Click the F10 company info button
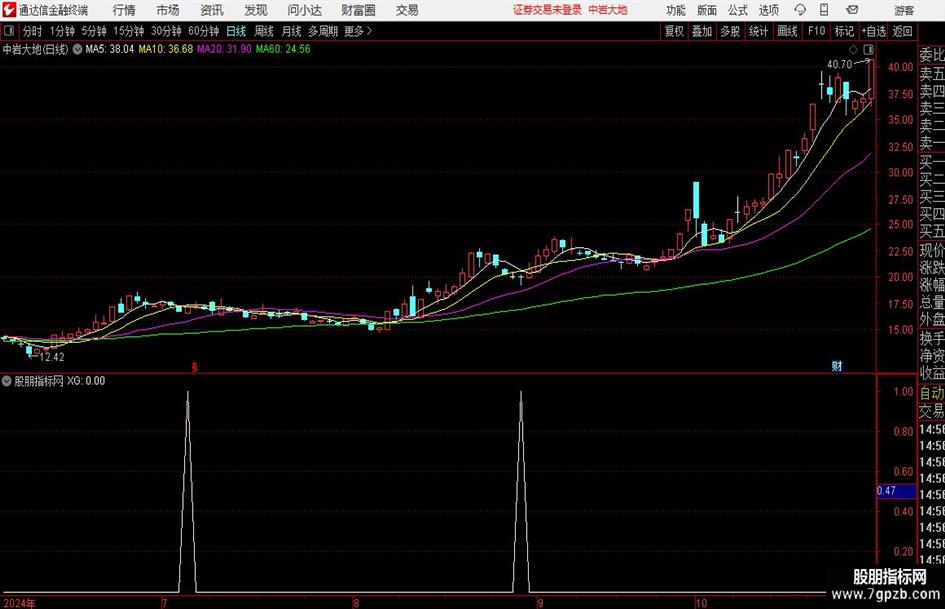This screenshot has width=945, height=609. [816, 31]
